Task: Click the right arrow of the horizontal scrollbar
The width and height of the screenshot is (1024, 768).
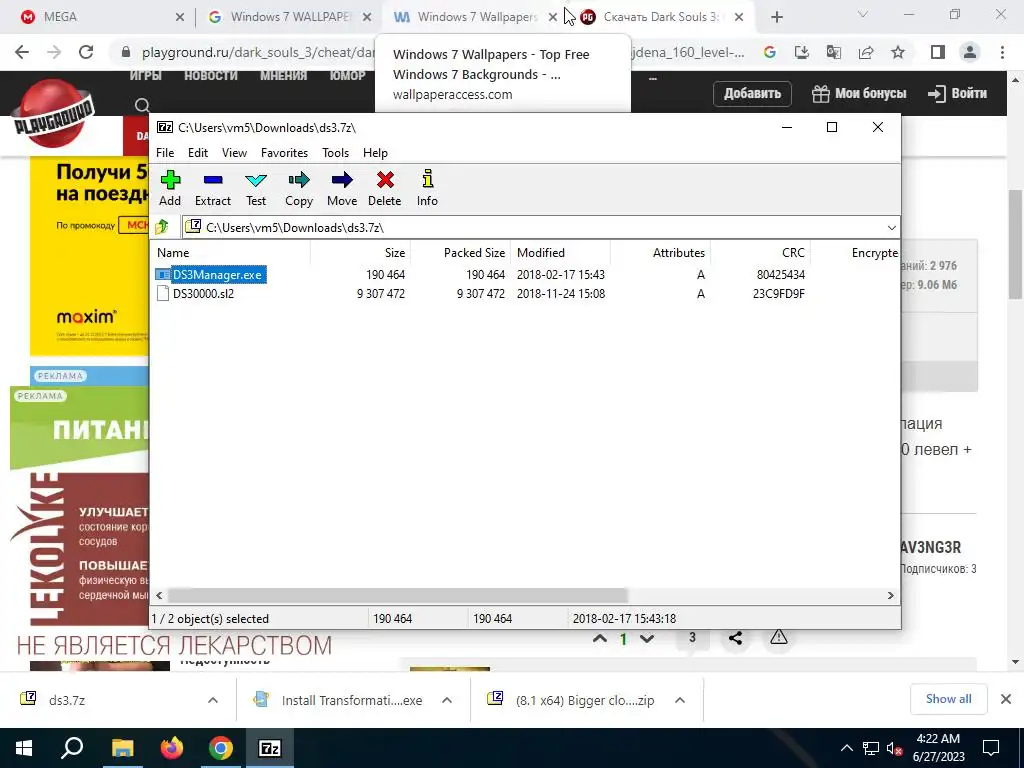Action: tap(891, 596)
